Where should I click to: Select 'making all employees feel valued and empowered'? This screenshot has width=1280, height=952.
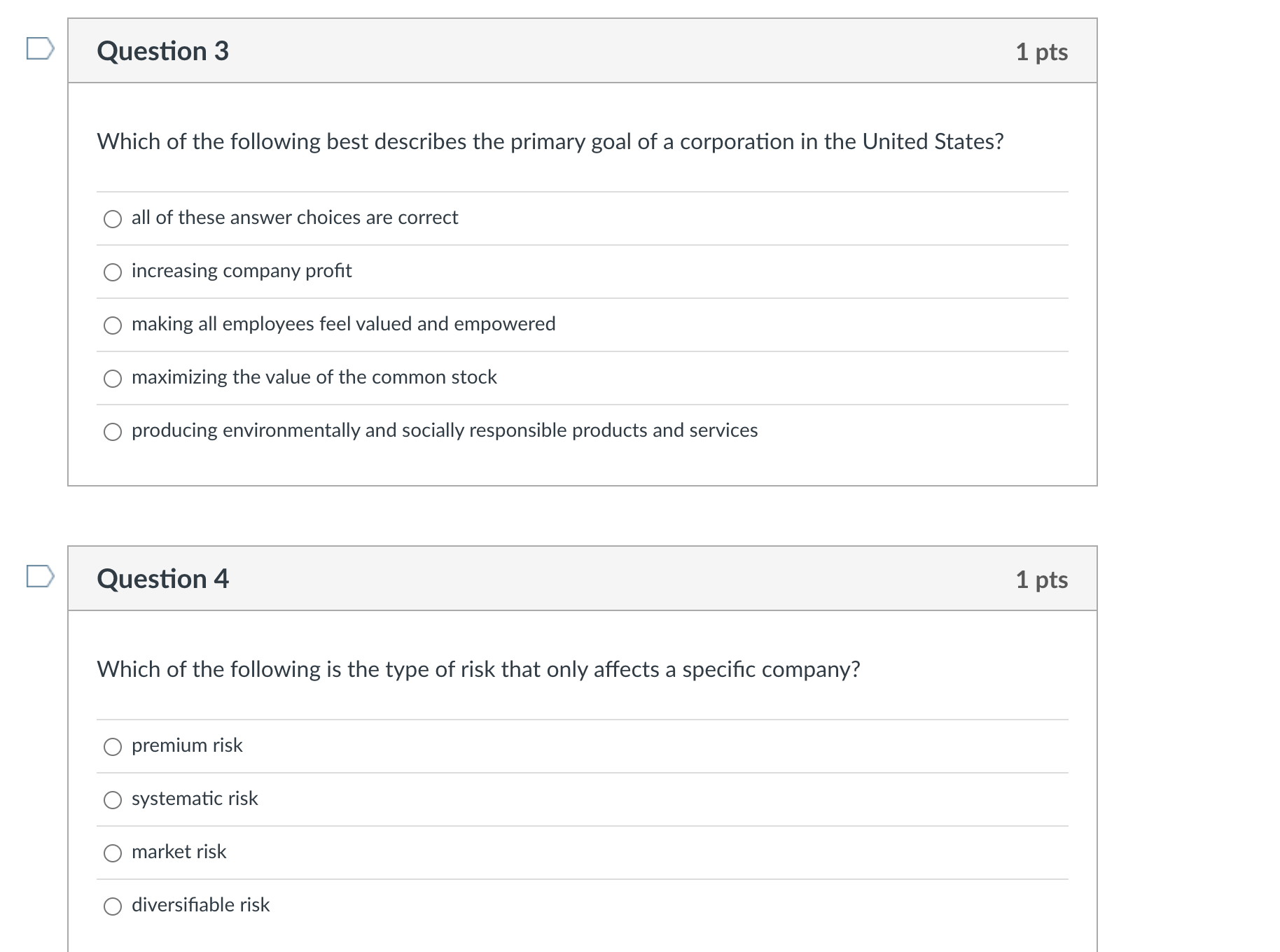click(x=113, y=325)
